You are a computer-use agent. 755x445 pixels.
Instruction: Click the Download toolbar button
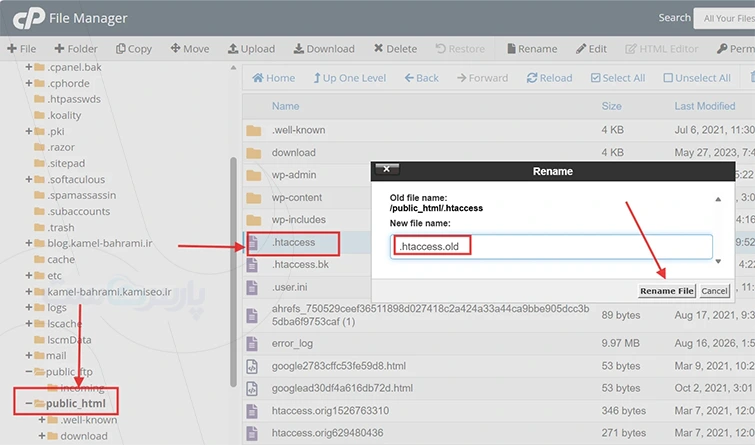click(324, 49)
